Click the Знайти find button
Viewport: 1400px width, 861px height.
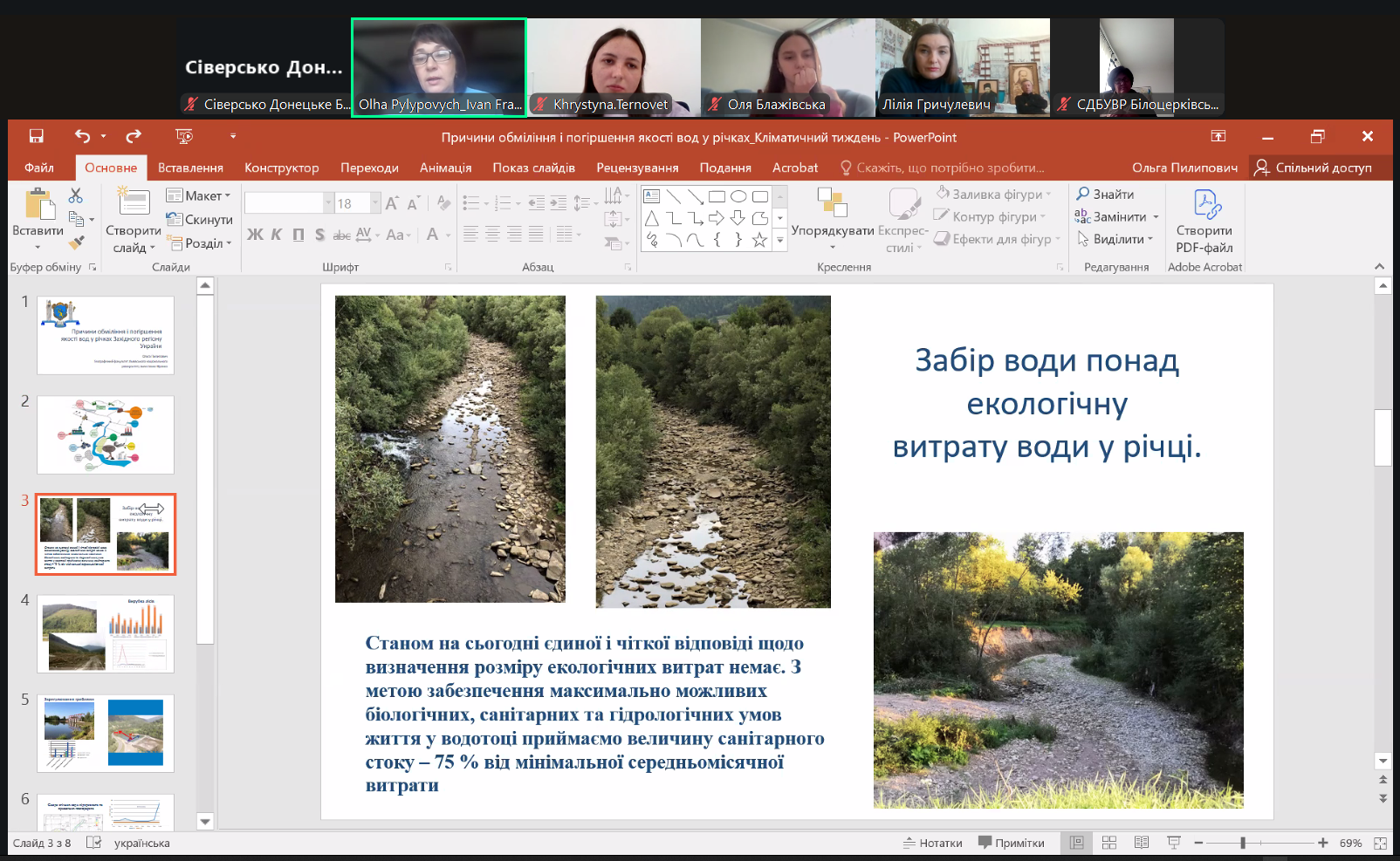pyautogui.click(x=1105, y=194)
